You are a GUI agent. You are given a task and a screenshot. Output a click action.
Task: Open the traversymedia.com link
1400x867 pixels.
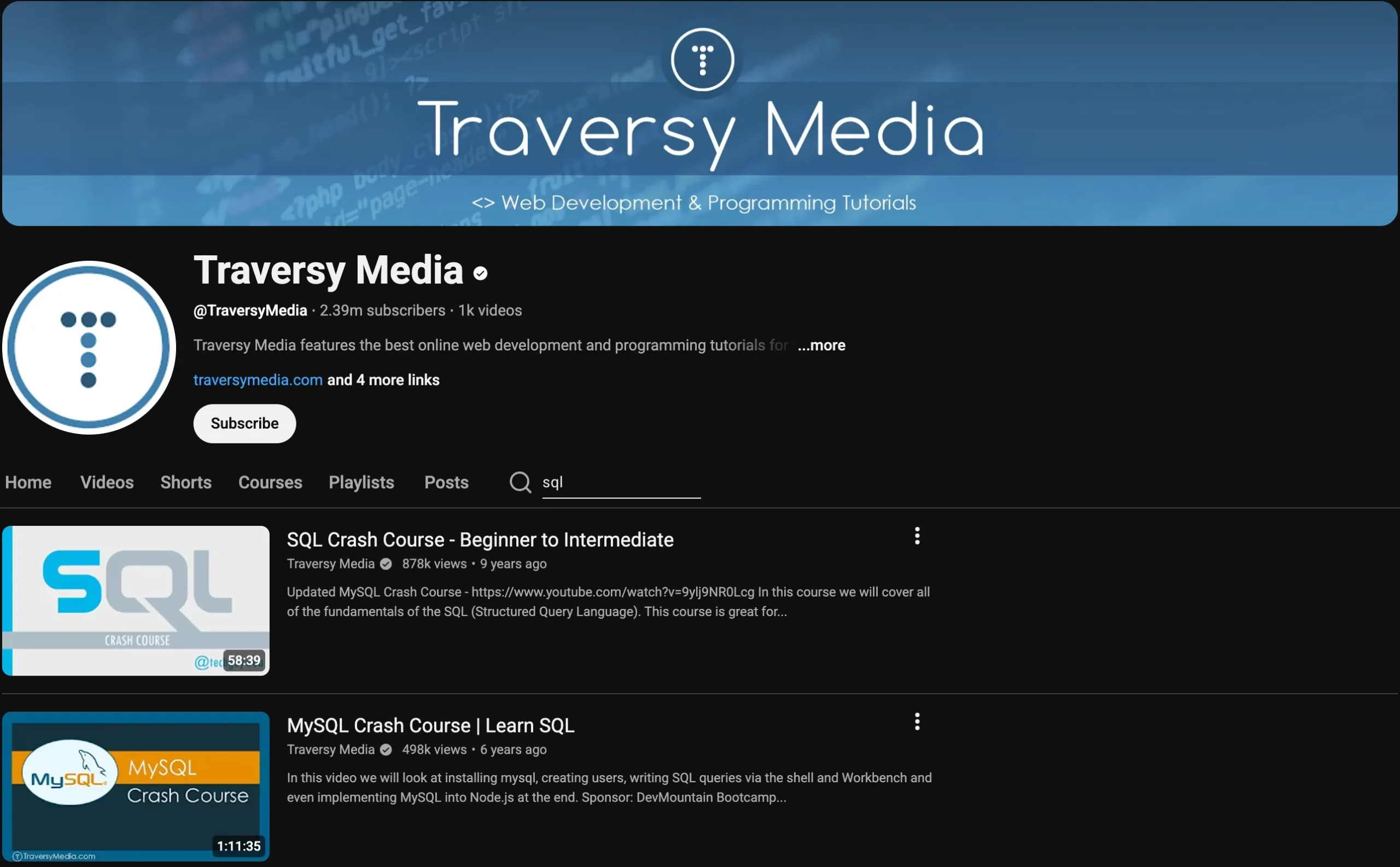pyautogui.click(x=258, y=379)
